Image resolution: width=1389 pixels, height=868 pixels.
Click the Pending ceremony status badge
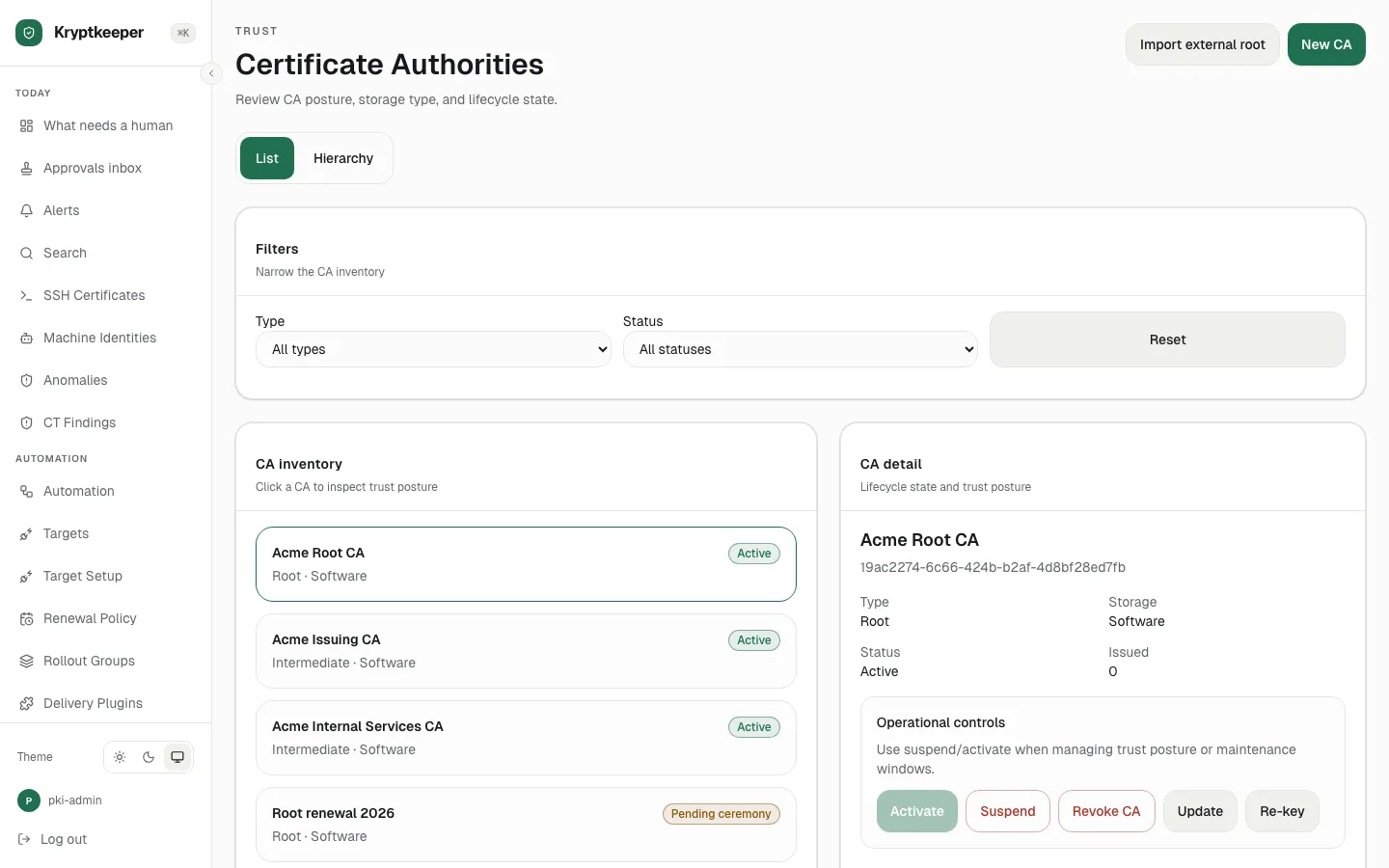click(721, 814)
